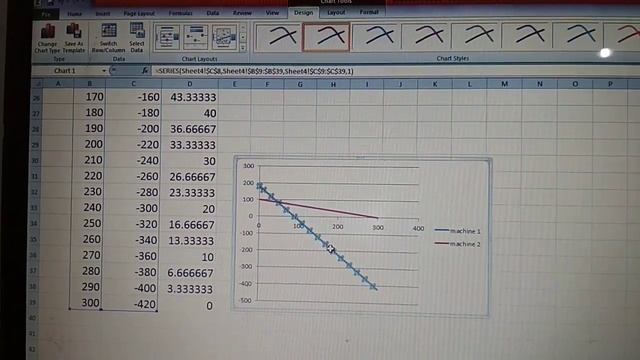Choose the second chart layout thumbnail
This screenshot has height=360, width=640.
pyautogui.click(x=196, y=38)
